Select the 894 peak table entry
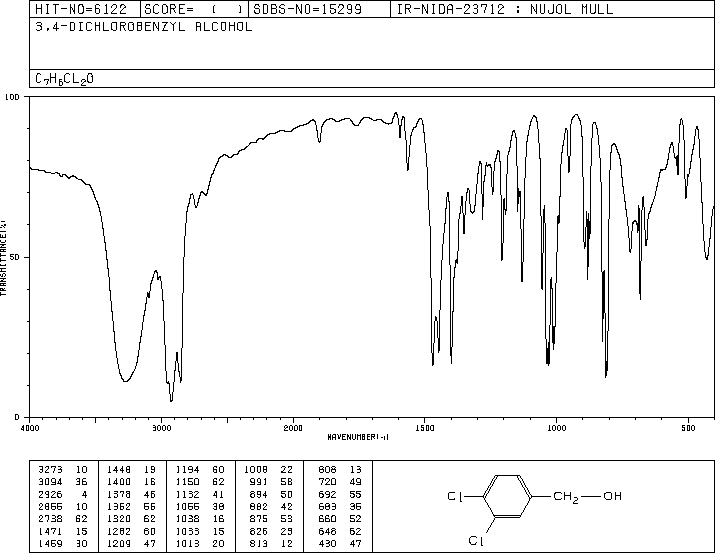The height and width of the screenshot is (553, 715). point(272,494)
